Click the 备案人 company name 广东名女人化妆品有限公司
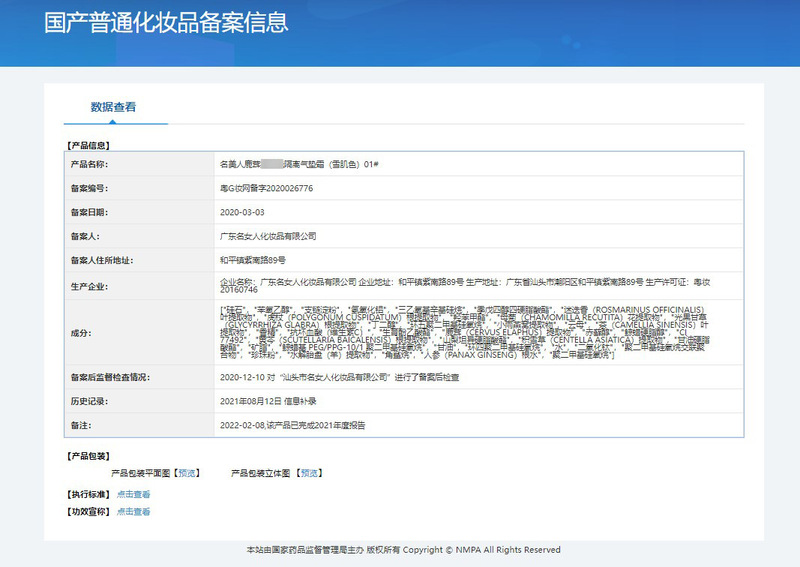The image size is (800, 567). tap(268, 236)
